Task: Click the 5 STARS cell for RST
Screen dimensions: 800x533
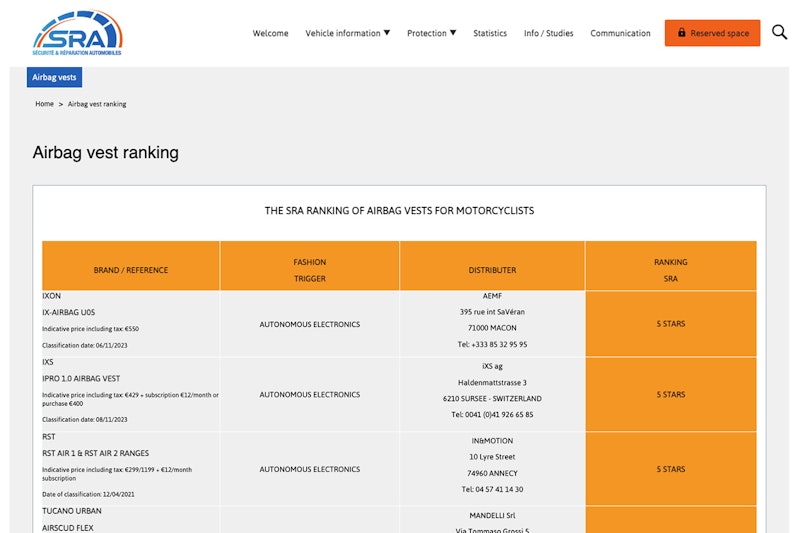Action: click(670, 469)
